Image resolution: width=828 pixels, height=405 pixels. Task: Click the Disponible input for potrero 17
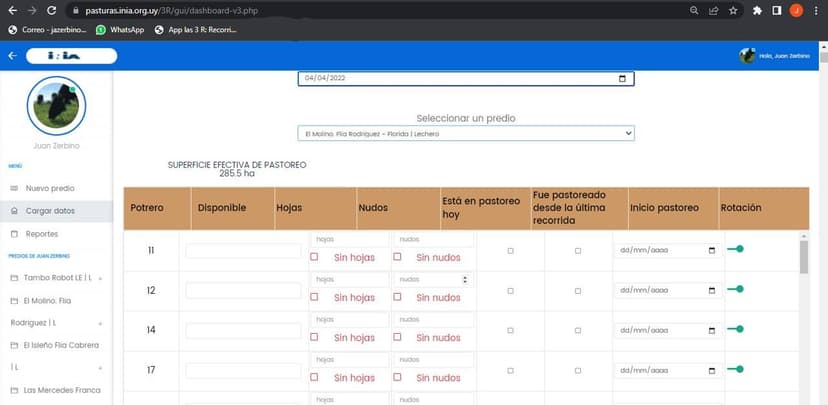pos(243,370)
